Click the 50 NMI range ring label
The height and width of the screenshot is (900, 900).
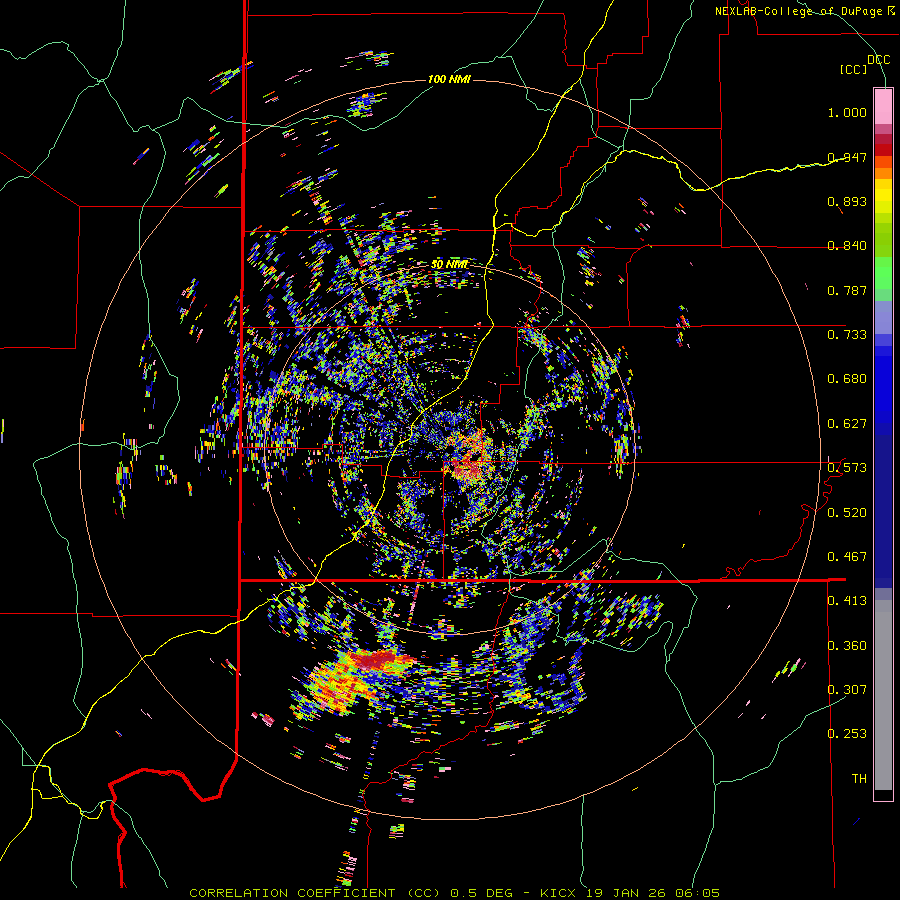[449, 265]
